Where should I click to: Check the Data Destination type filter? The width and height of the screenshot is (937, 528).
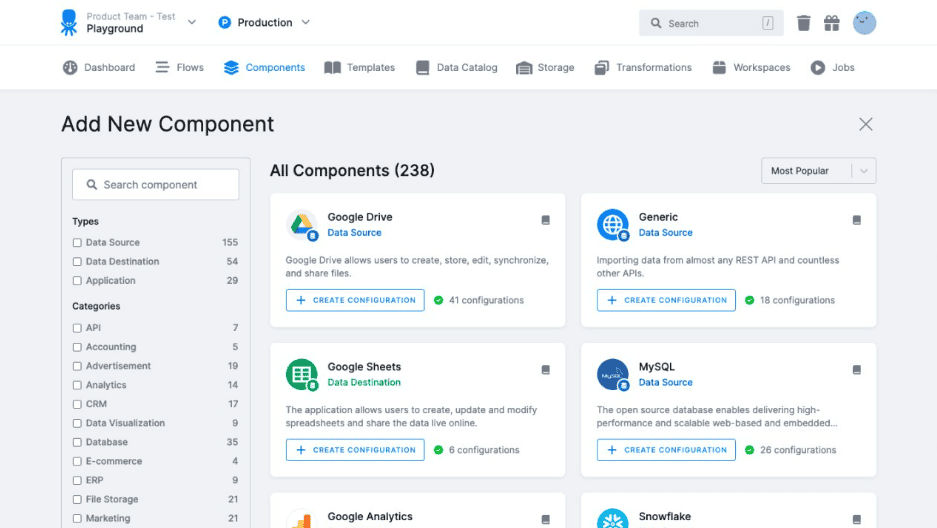(x=77, y=262)
